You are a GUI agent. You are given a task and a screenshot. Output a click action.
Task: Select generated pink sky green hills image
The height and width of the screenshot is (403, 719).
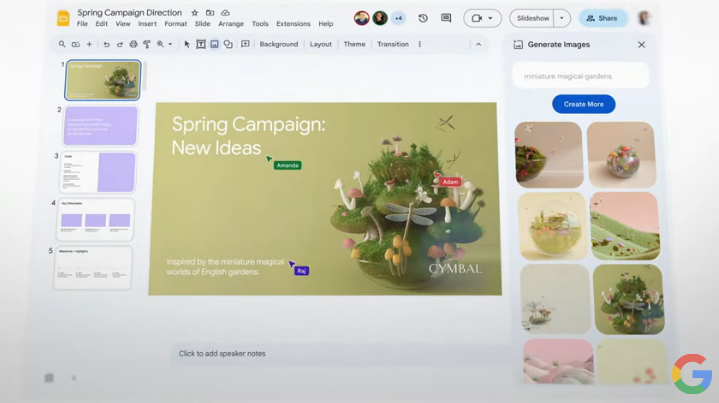(x=625, y=226)
